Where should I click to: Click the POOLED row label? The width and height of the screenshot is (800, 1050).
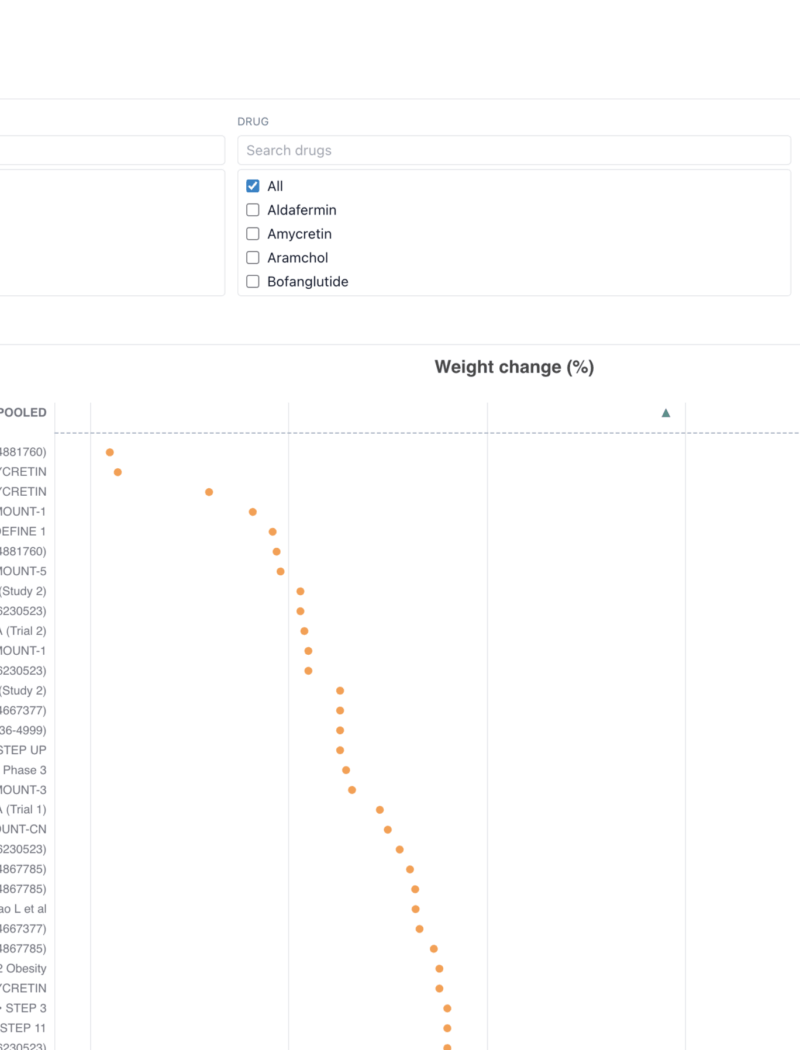[x=23, y=413]
